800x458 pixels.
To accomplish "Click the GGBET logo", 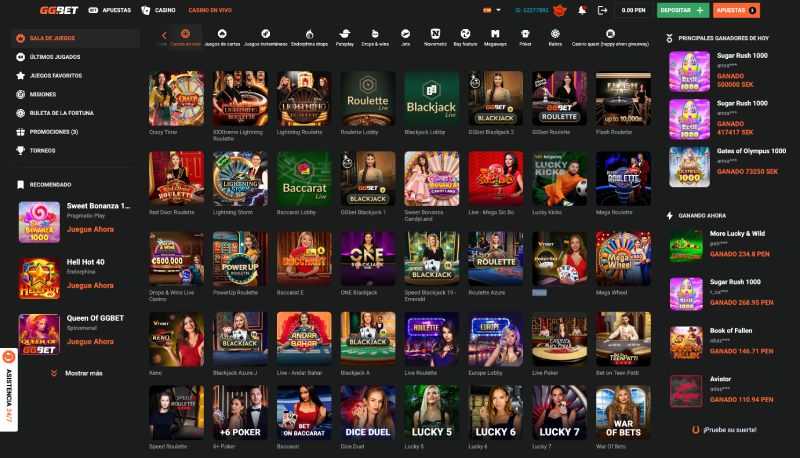I will coord(59,10).
